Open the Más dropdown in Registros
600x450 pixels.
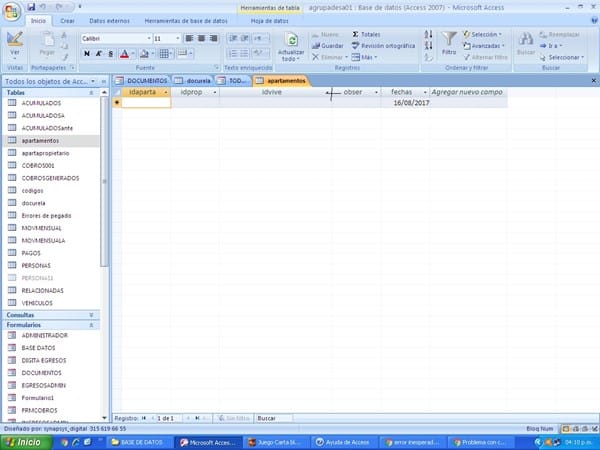tap(365, 57)
